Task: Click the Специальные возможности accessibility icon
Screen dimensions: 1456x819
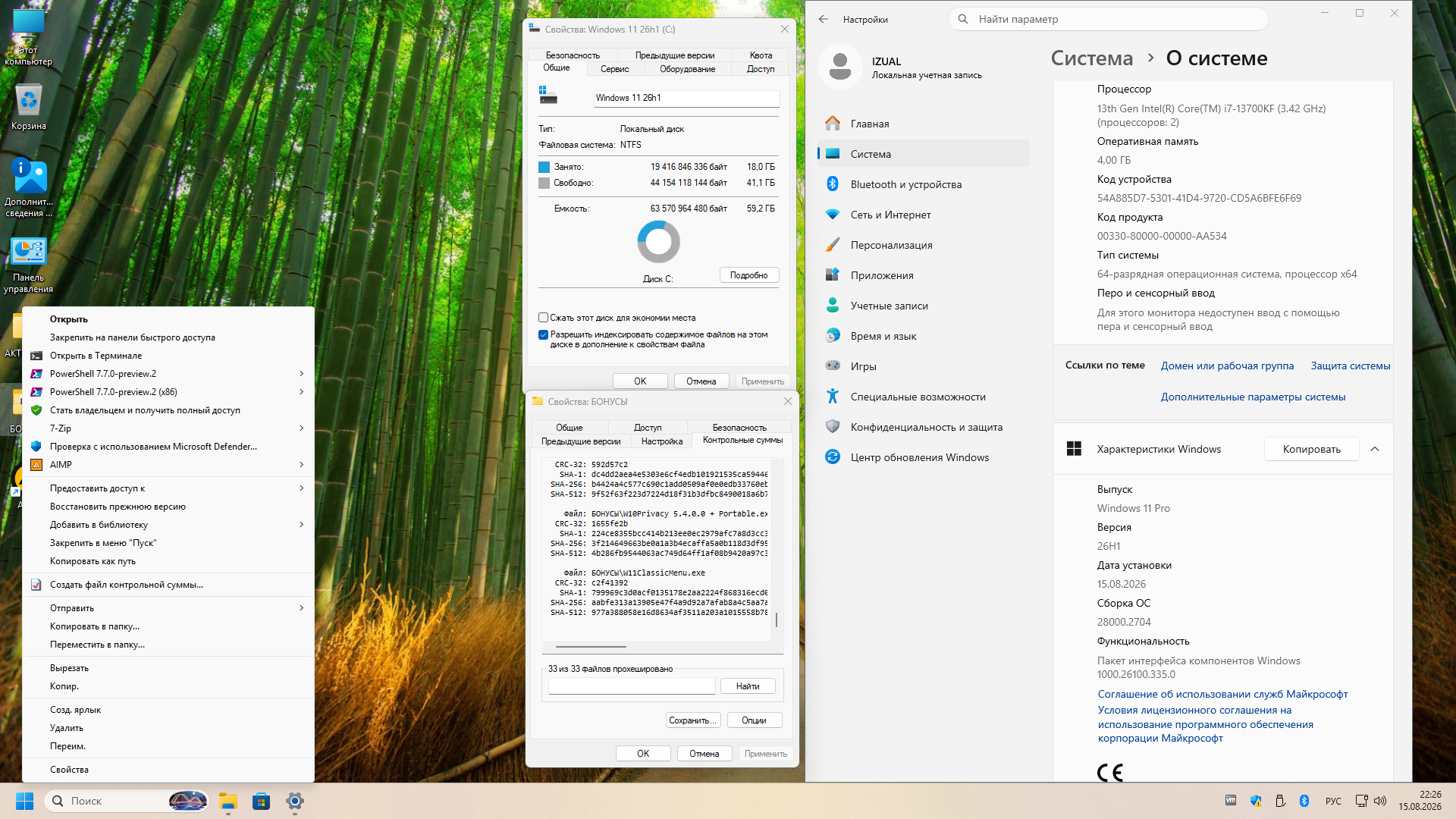Action: click(x=833, y=397)
